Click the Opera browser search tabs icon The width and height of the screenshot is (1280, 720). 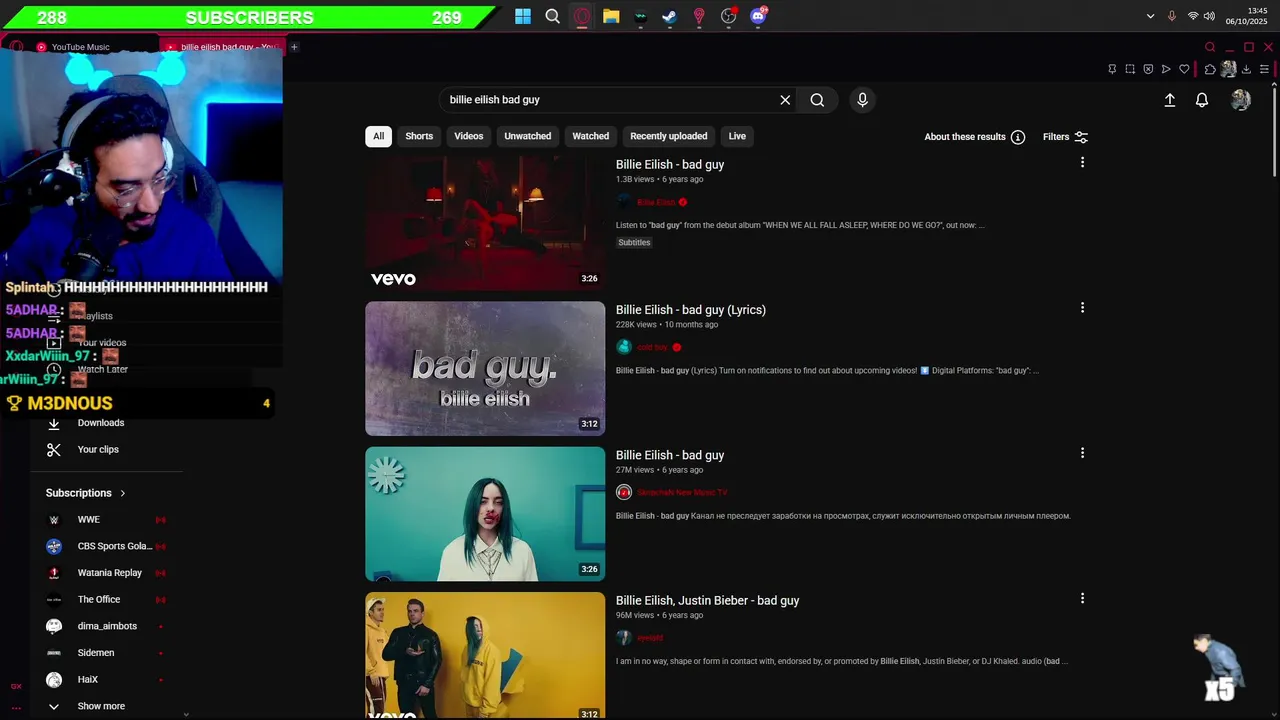[x=1210, y=47]
